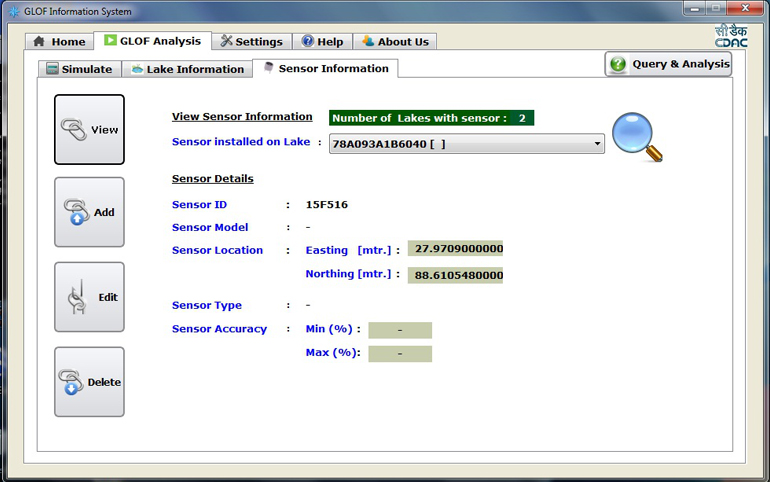Screen dimensions: 770x482
Task: Expand the Sensor installed on Lake dropdown
Action: coord(597,144)
